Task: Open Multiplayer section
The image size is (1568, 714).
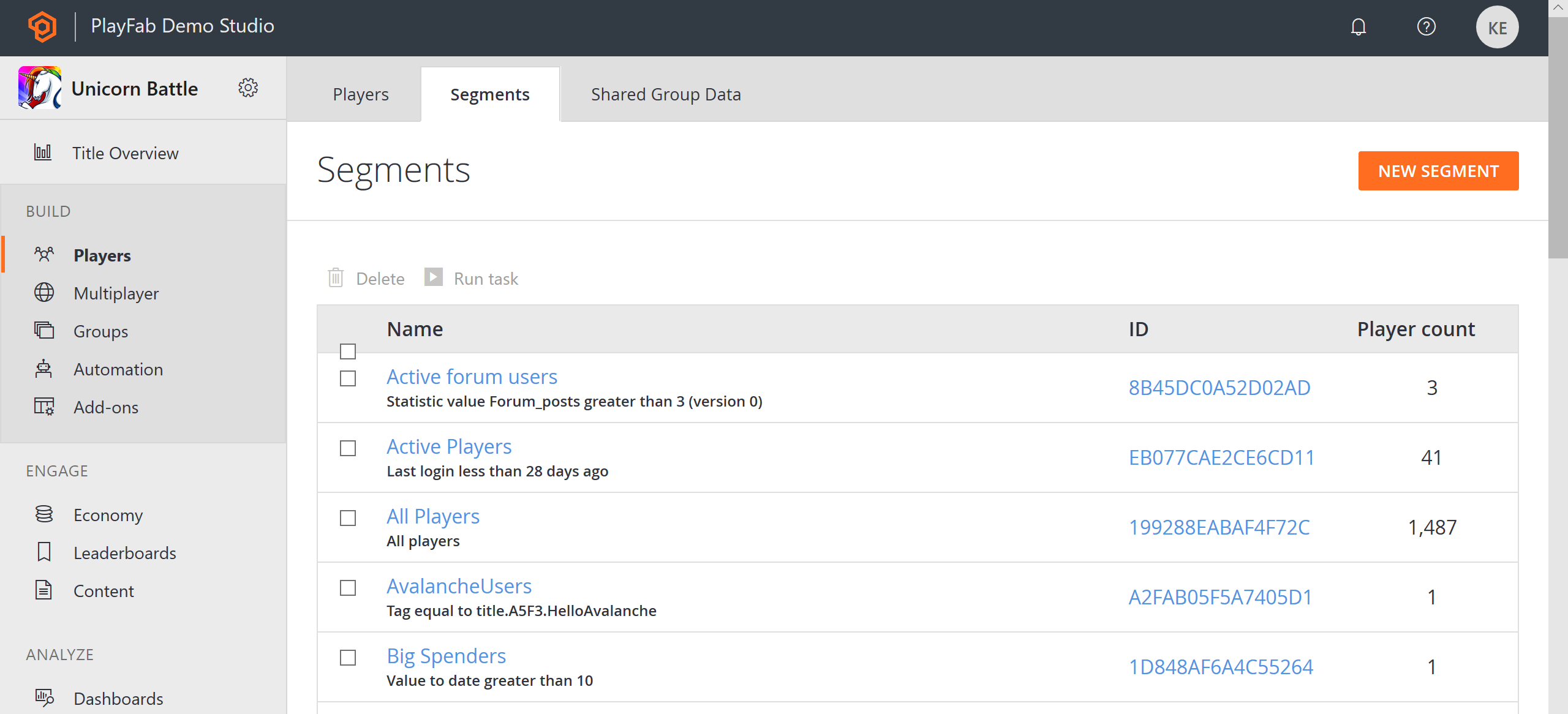Action: tap(115, 293)
